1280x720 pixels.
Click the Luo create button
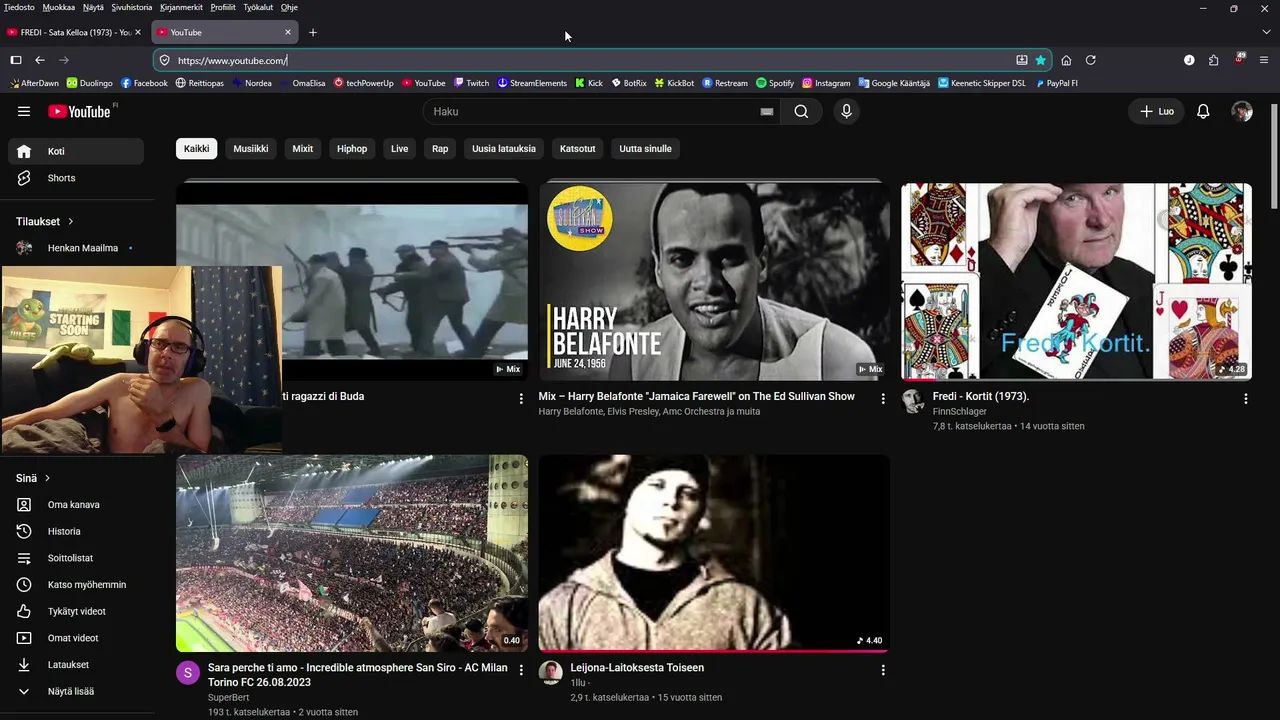point(1157,111)
